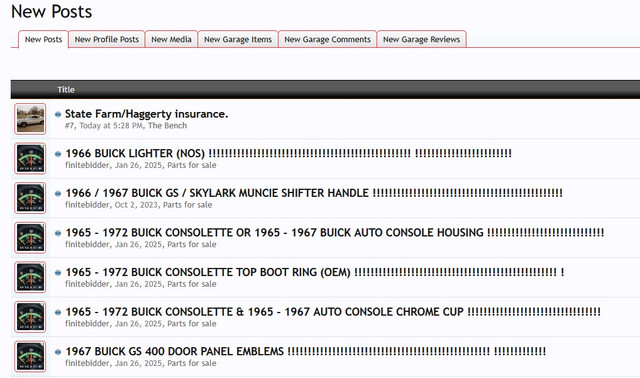The height and width of the screenshot is (378, 640).
Task: Click the Oct 2, 2023 date text
Action: tap(136, 205)
